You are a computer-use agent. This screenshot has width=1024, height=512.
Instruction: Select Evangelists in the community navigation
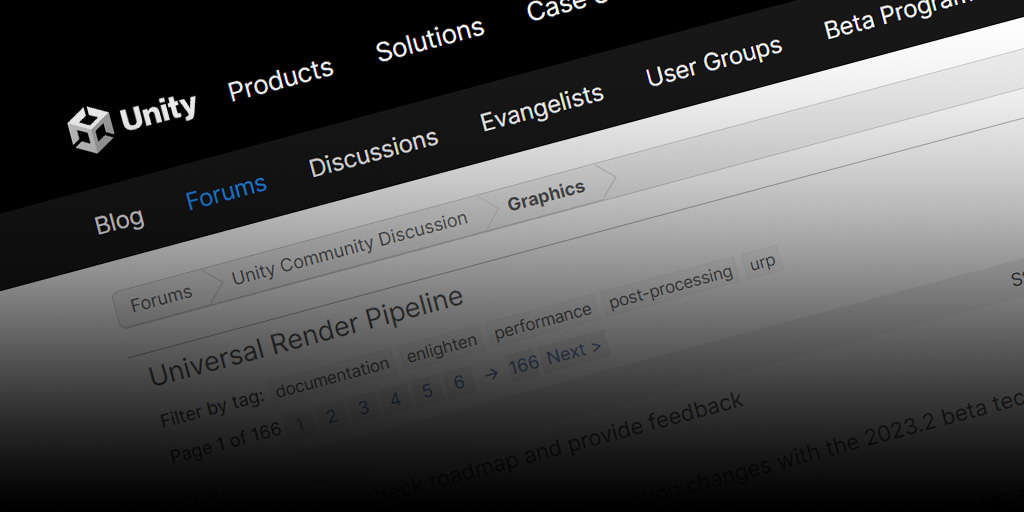click(x=541, y=108)
